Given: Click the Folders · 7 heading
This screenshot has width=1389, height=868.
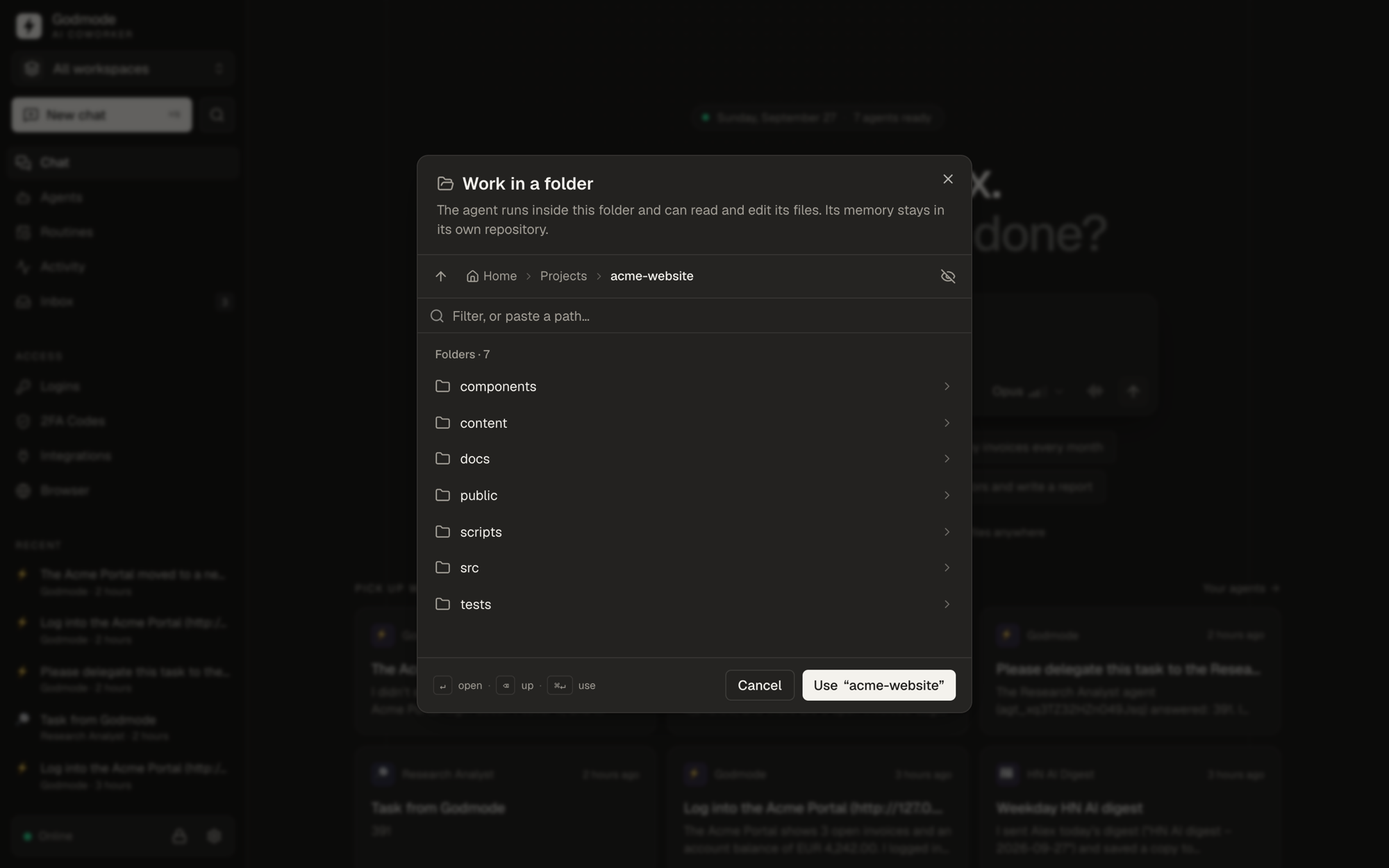Looking at the screenshot, I should click(x=463, y=354).
